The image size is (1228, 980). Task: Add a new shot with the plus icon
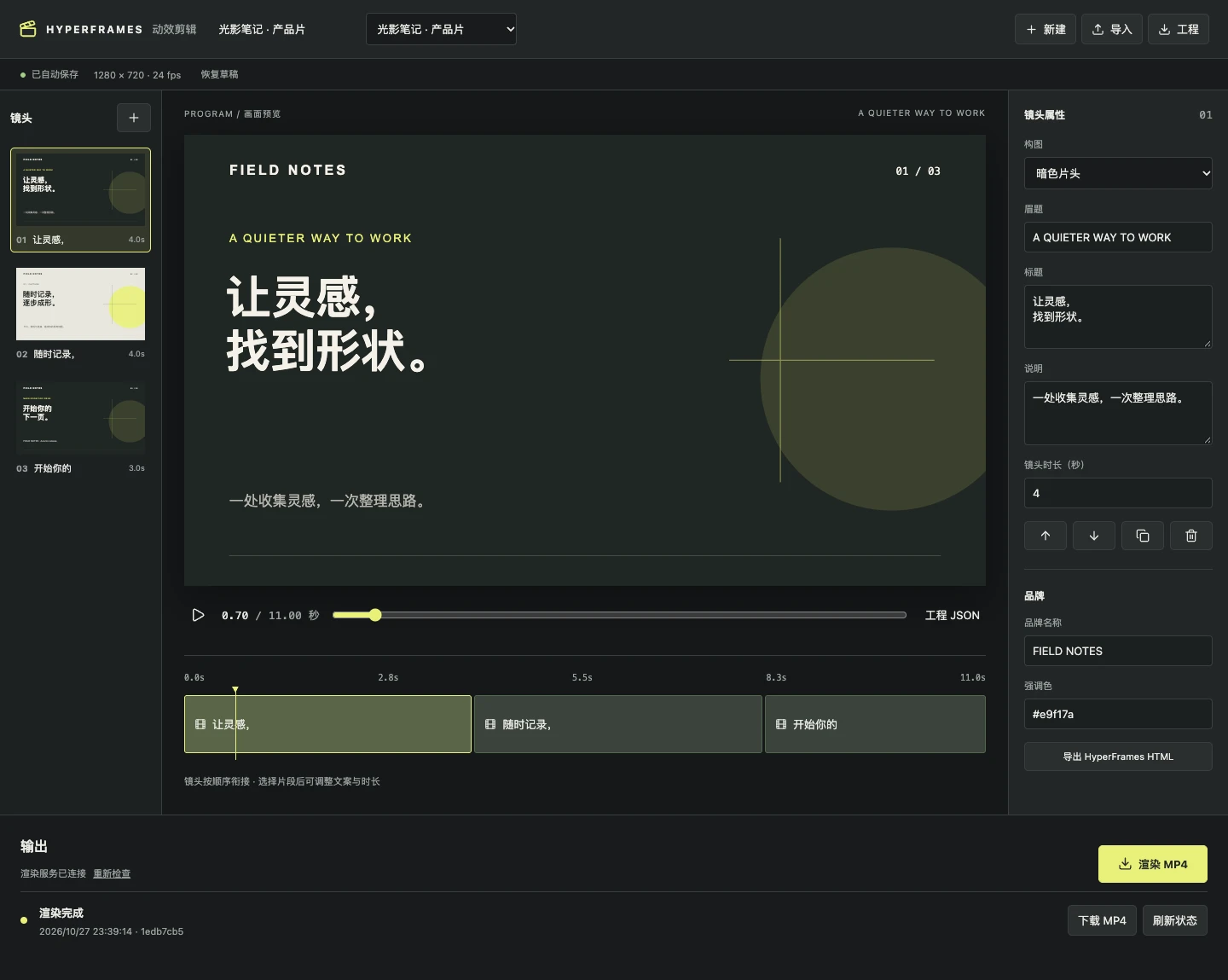tap(134, 118)
